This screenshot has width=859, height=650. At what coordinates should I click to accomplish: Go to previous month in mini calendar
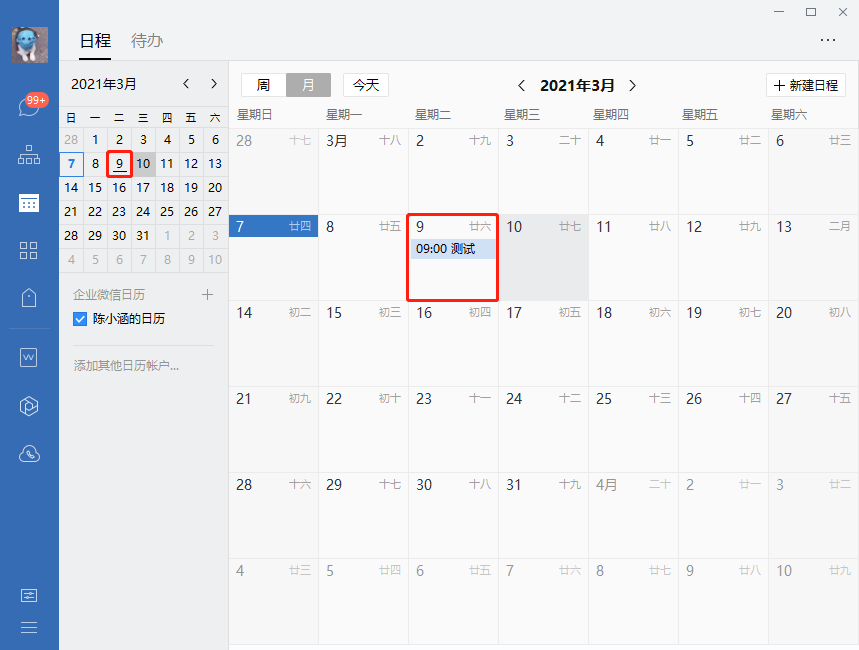pyautogui.click(x=186, y=84)
